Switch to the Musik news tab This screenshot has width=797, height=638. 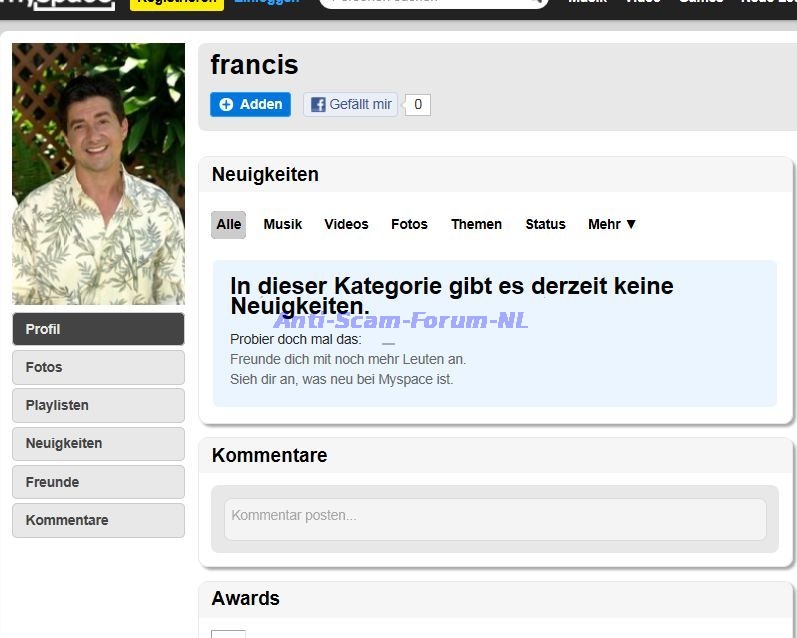(283, 224)
